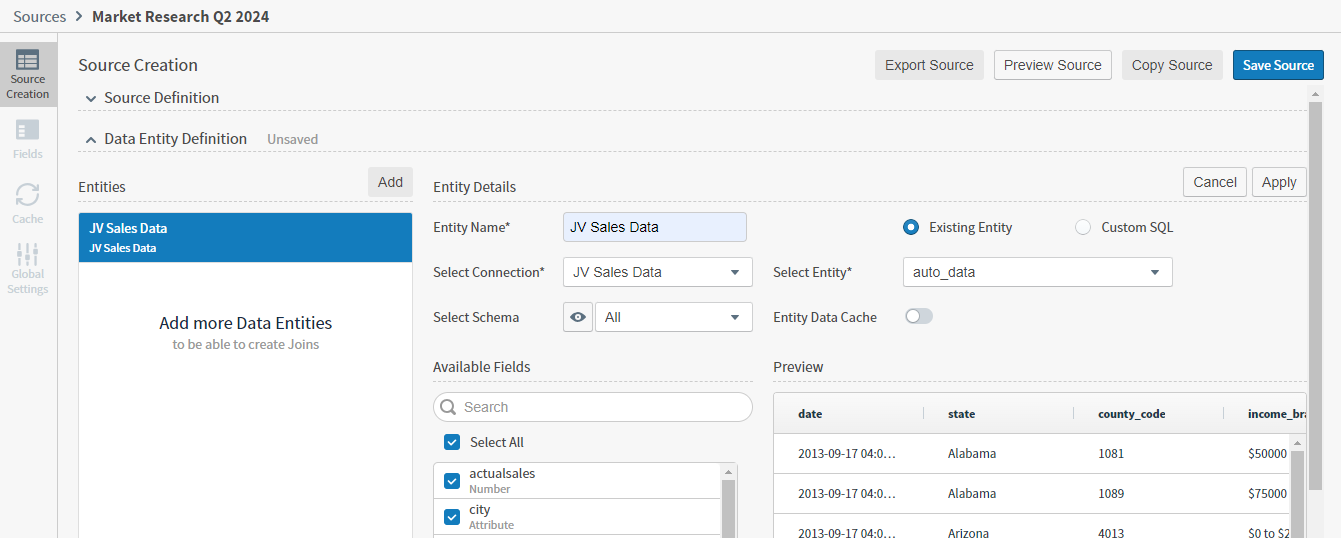1341x538 pixels.
Task: Click the magnifier icon in the field search
Action: pos(449,407)
